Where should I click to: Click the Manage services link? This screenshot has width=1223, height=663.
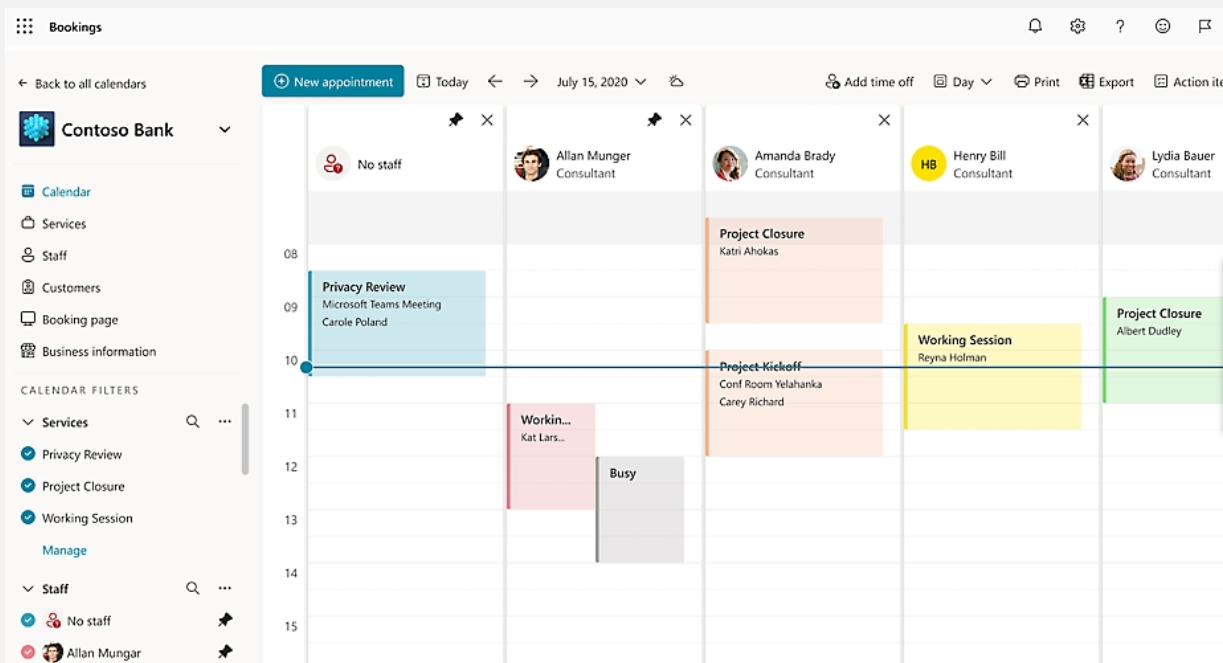(x=64, y=550)
